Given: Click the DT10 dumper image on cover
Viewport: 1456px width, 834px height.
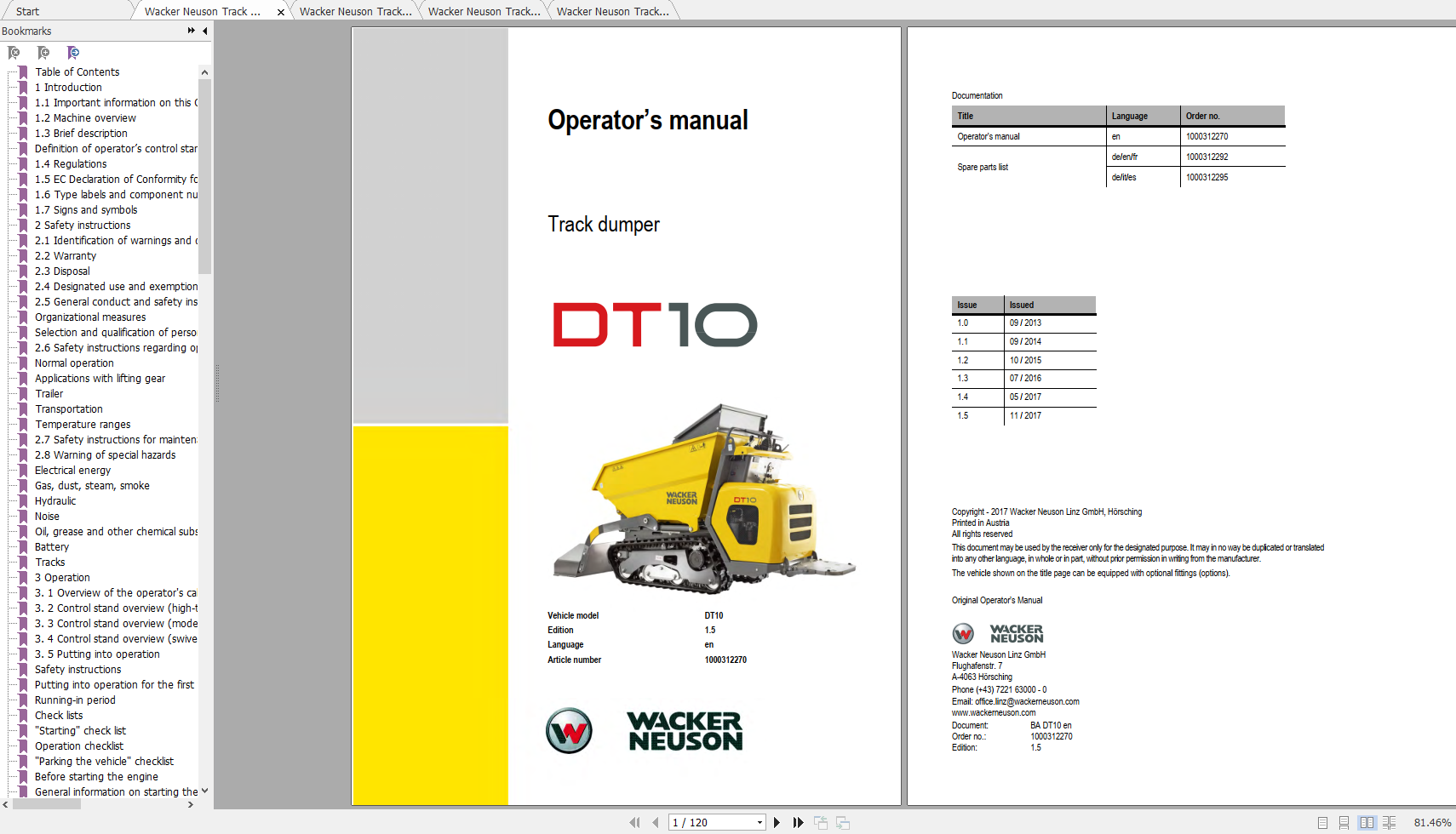Looking at the screenshot, I should (x=703, y=499).
